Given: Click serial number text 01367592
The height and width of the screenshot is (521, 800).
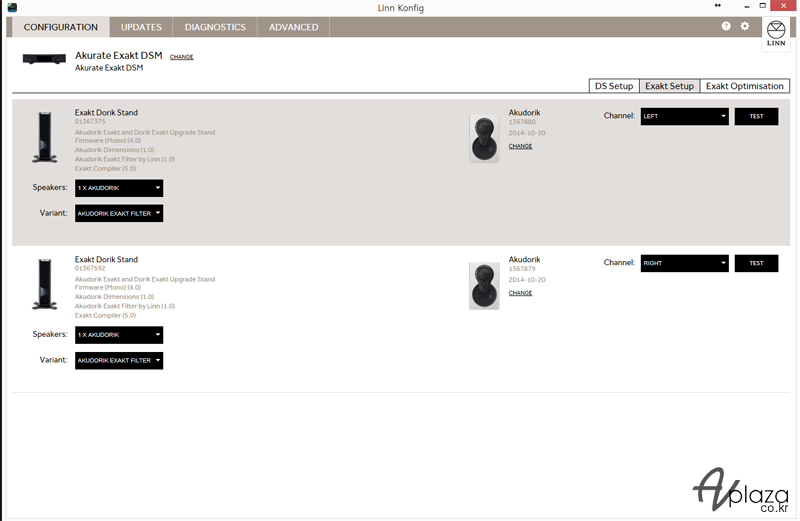Looking at the screenshot, I should 90,268.
